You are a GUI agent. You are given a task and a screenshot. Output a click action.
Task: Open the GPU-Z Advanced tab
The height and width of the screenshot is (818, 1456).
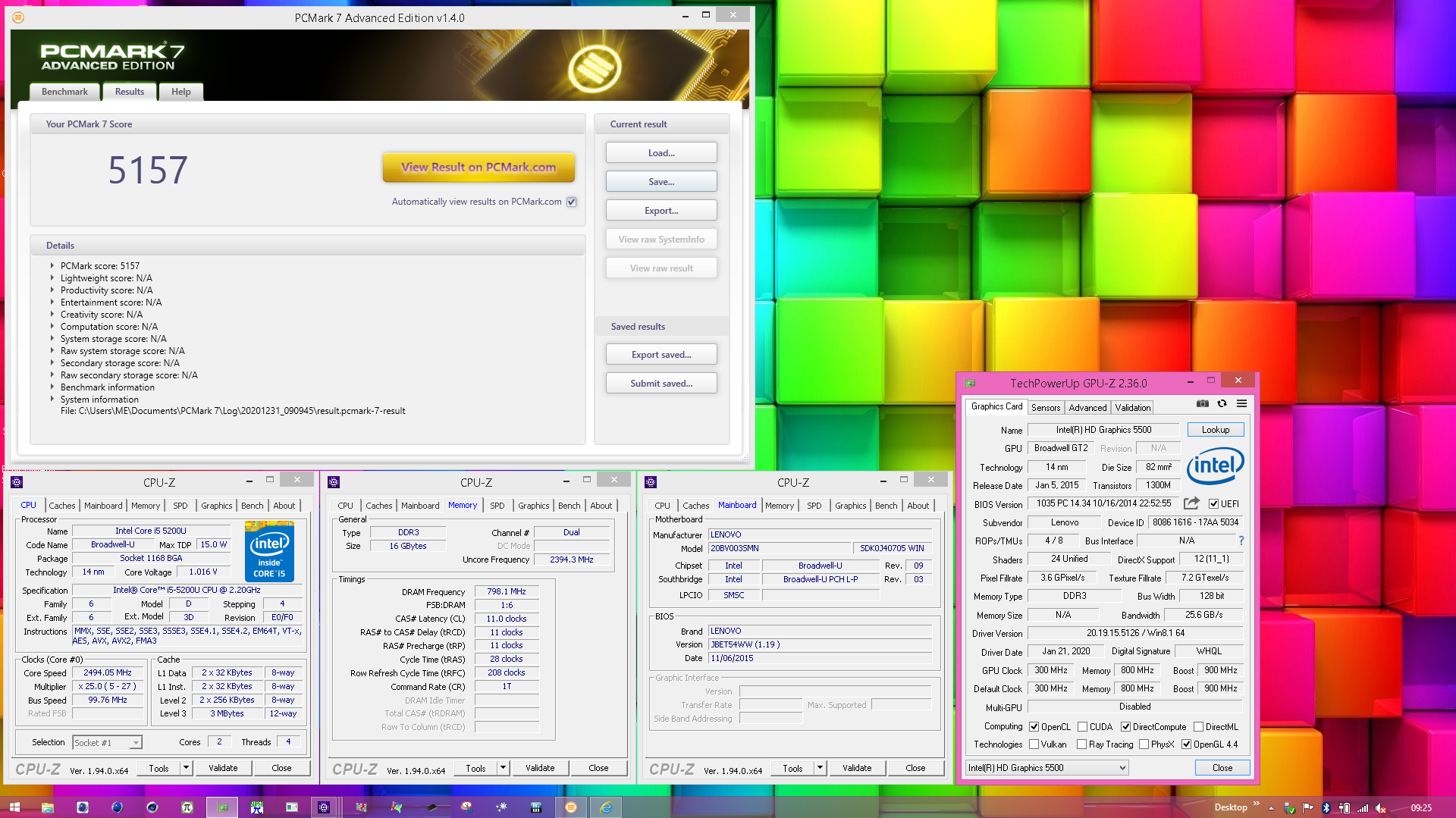(1087, 408)
